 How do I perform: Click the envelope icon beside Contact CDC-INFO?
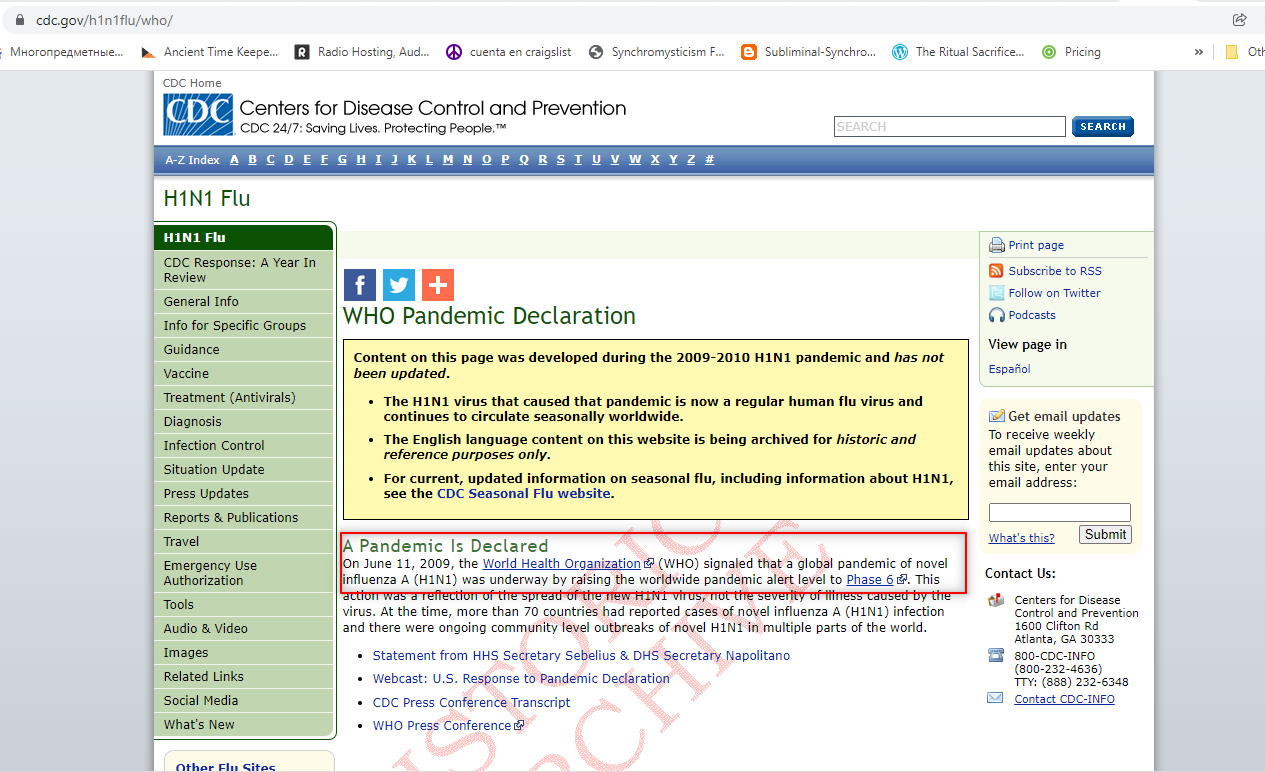pos(995,698)
